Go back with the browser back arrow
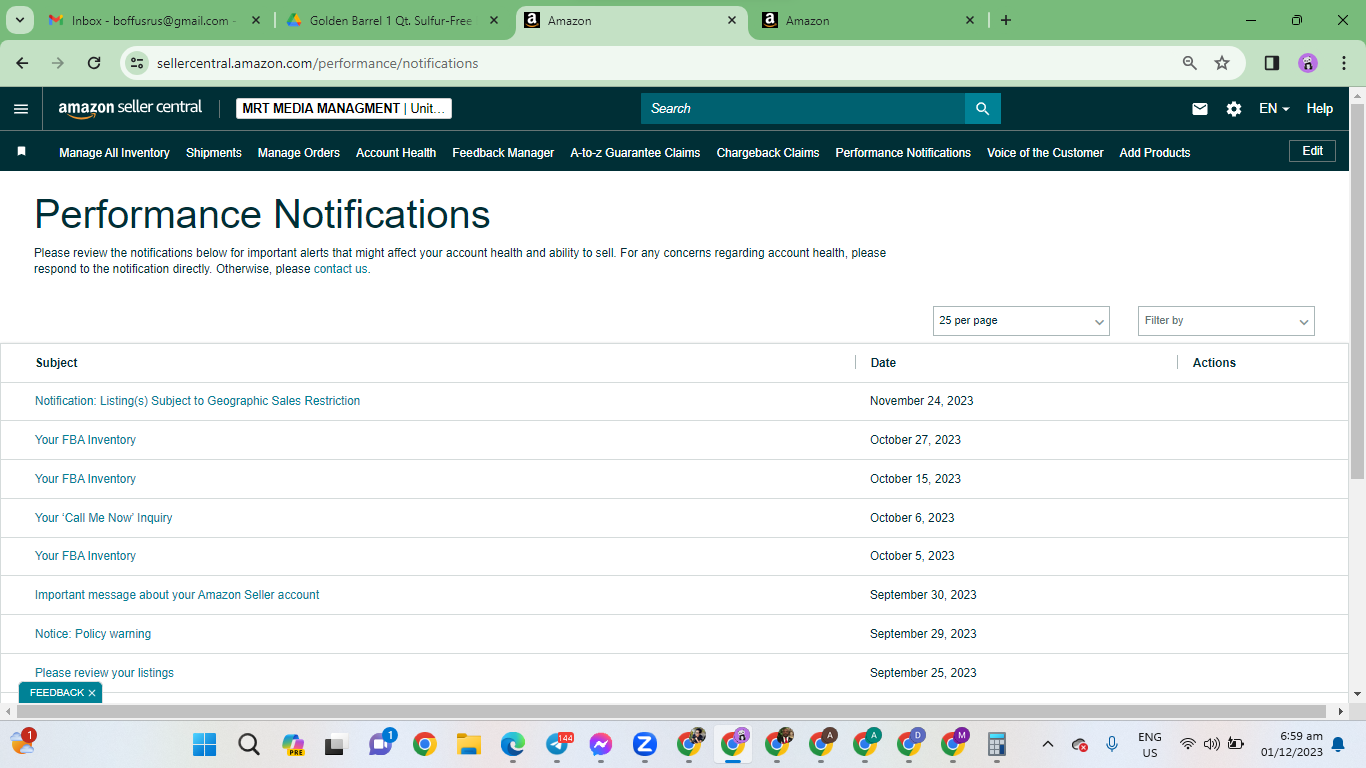Viewport: 1366px width, 768px height. pyautogui.click(x=23, y=63)
